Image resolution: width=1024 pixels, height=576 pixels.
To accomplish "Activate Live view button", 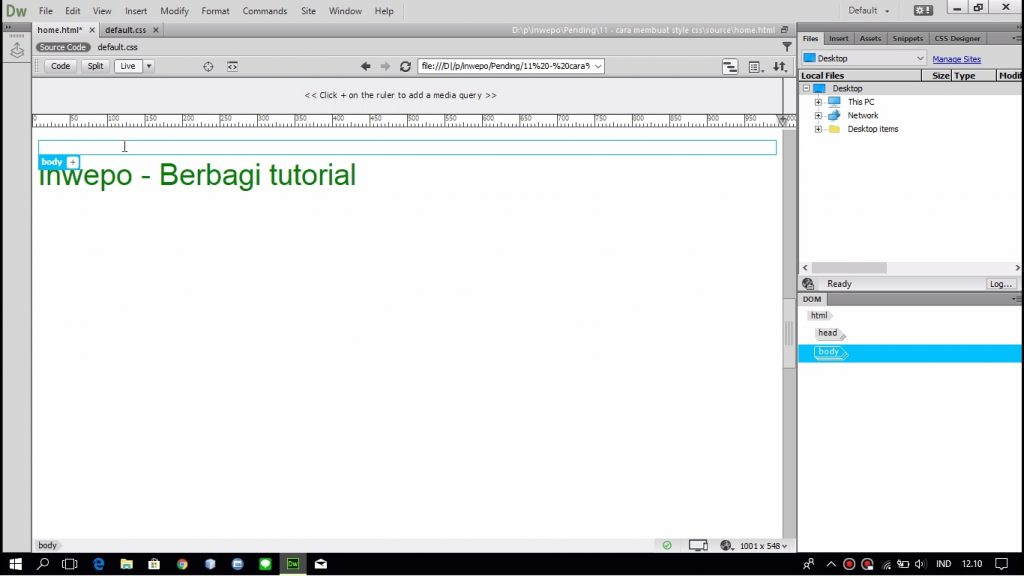I will (x=127, y=67).
